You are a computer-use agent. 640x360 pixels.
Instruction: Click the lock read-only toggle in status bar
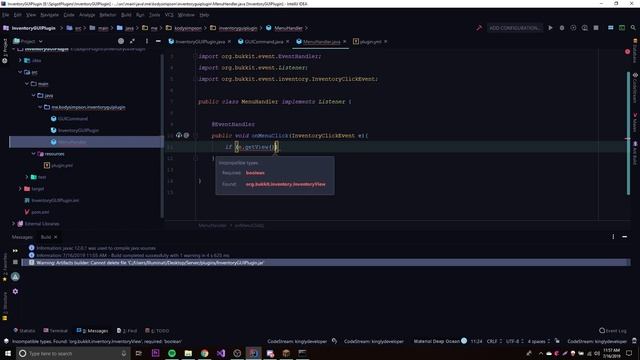(x=557, y=341)
